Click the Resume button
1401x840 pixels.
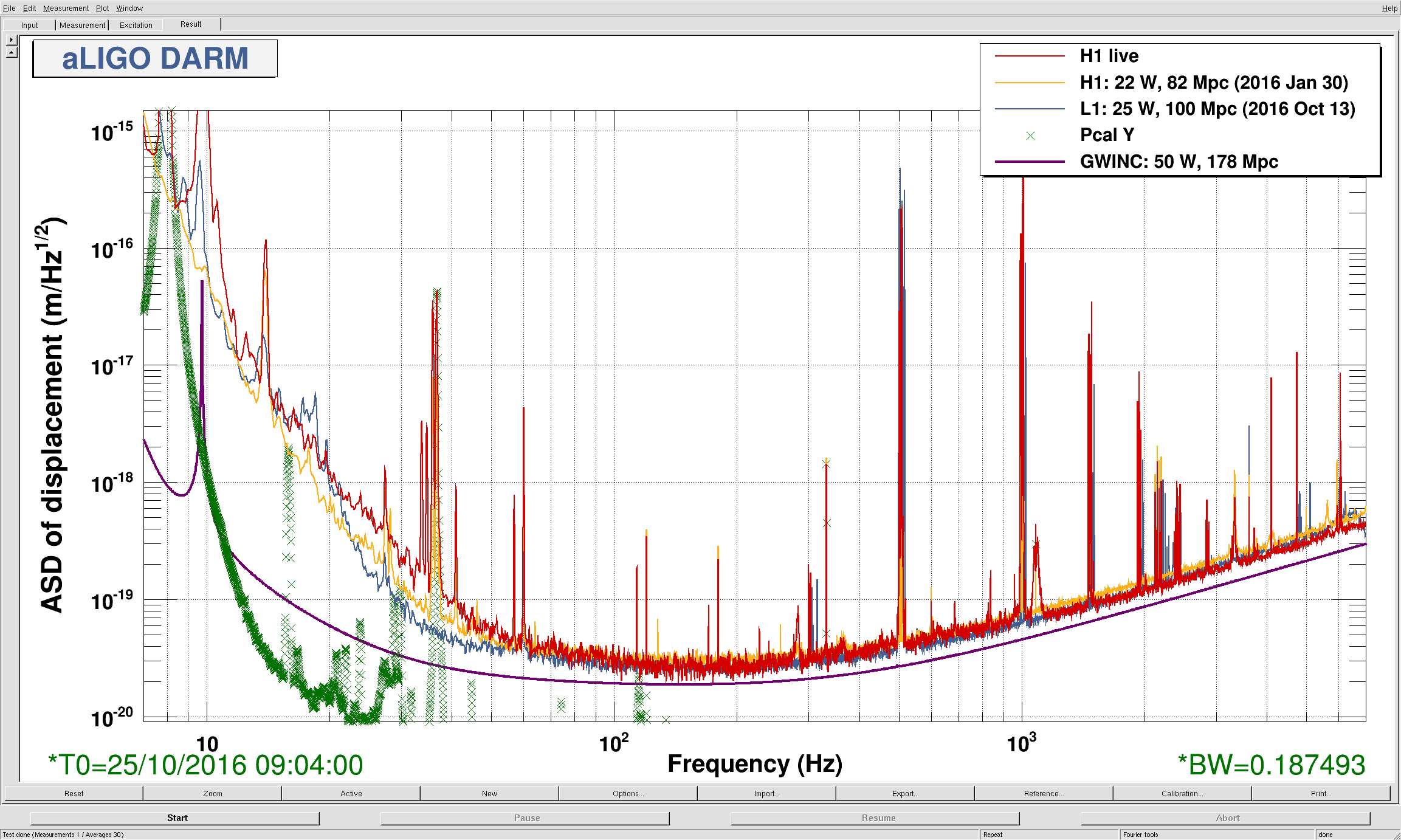875,818
